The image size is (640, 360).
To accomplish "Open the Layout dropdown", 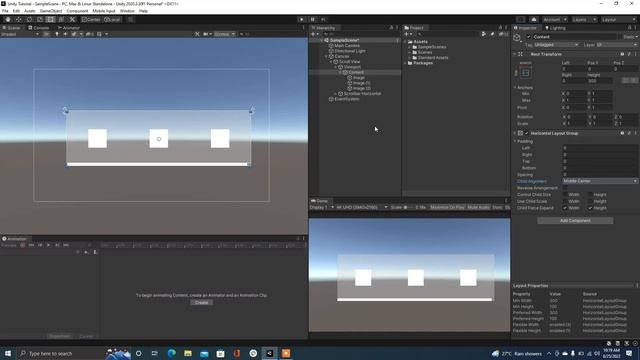I will pos(619,20).
